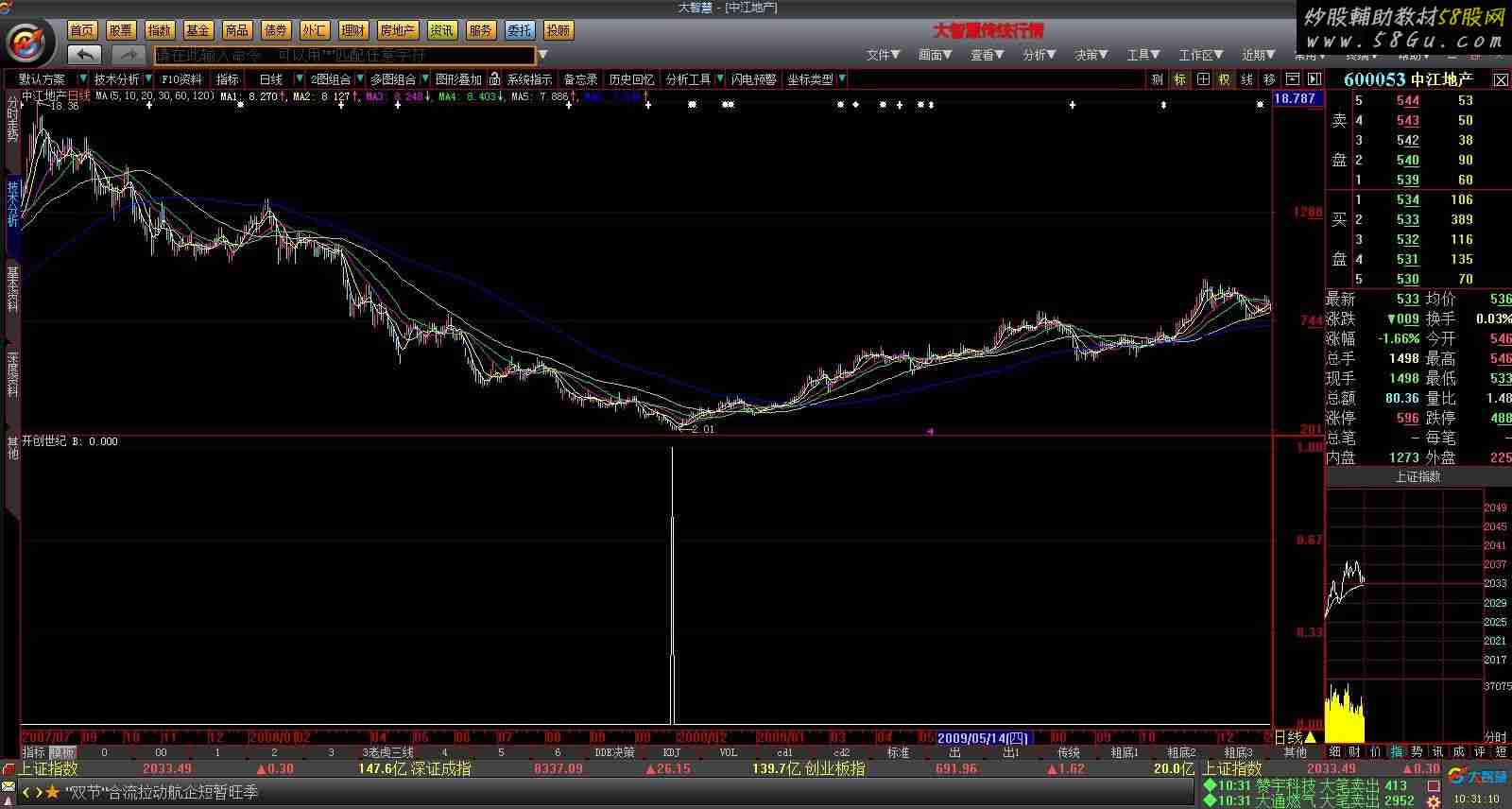1512x809 pixels.
Task: Select the DDE决策 indicator tab
Action: click(614, 752)
